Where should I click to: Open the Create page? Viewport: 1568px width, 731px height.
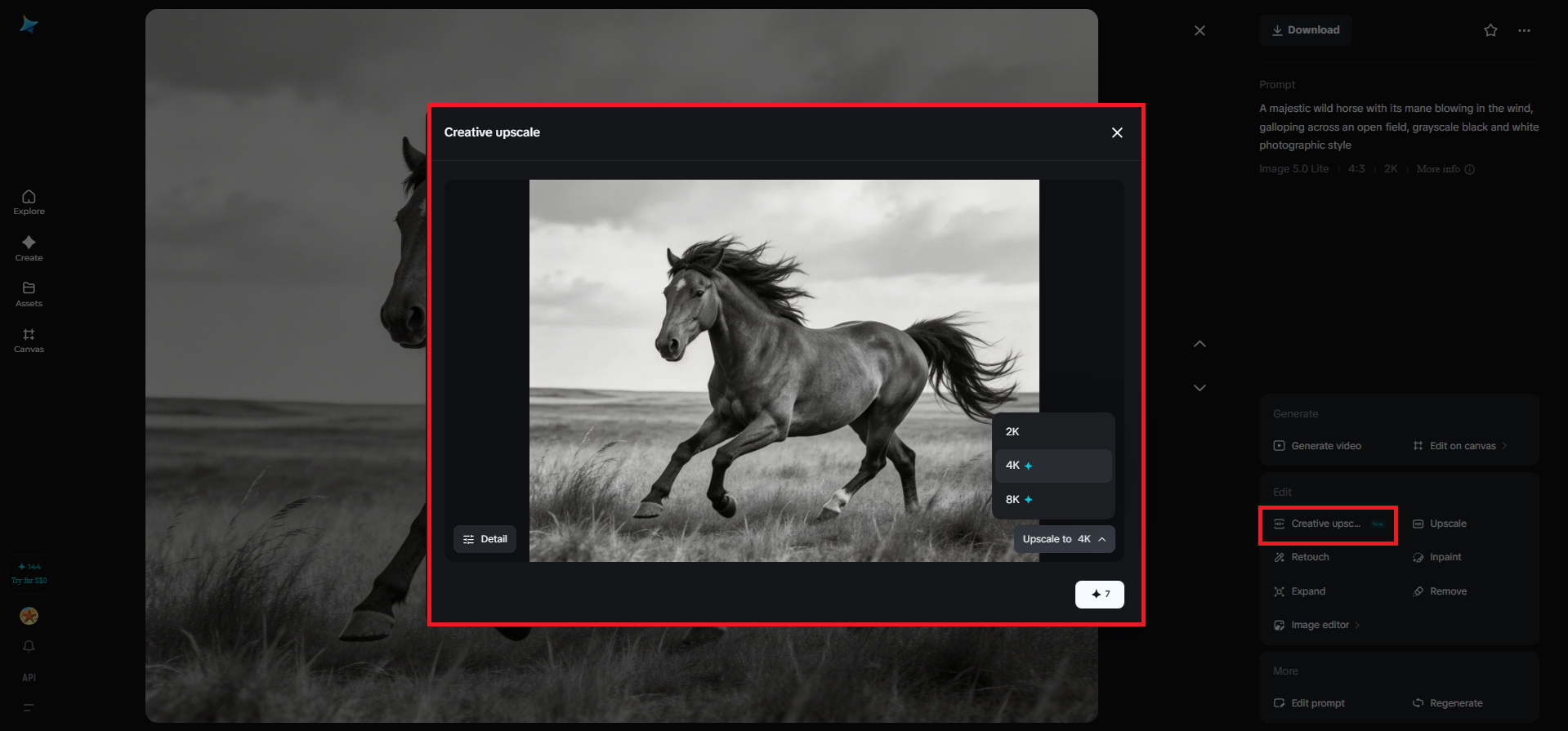point(29,248)
